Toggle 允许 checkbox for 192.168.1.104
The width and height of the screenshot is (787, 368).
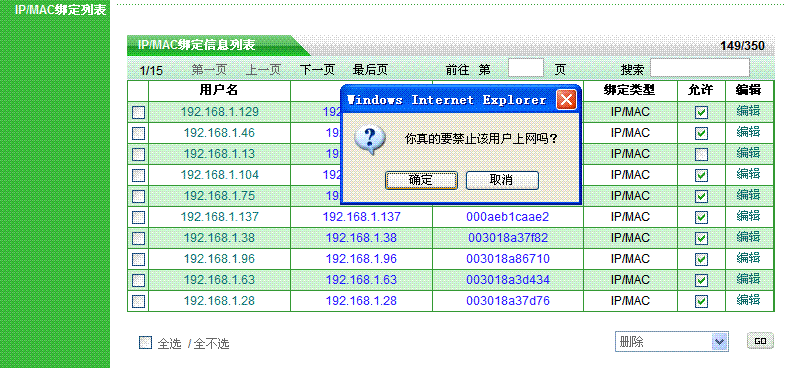pos(701,175)
